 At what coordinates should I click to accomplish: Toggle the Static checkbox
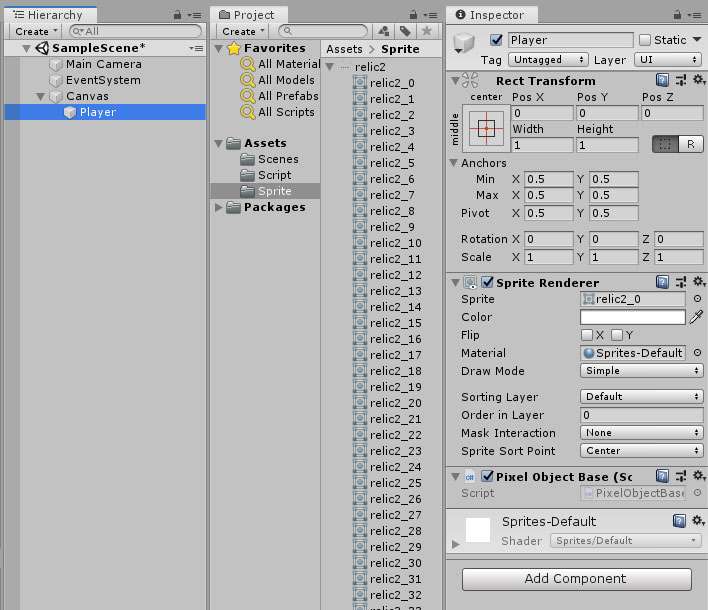[x=645, y=40]
